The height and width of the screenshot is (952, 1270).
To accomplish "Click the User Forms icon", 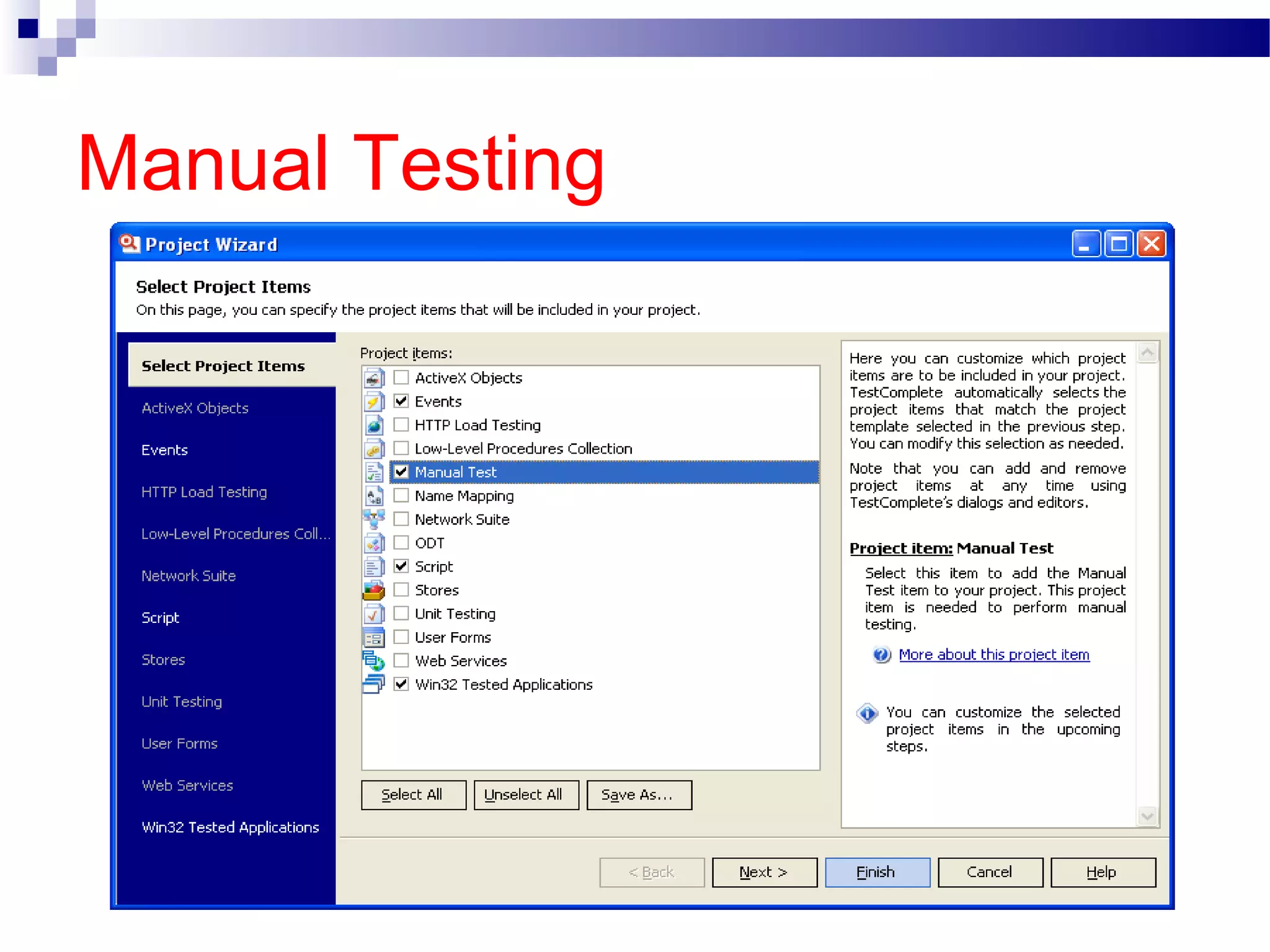I will tap(374, 637).
